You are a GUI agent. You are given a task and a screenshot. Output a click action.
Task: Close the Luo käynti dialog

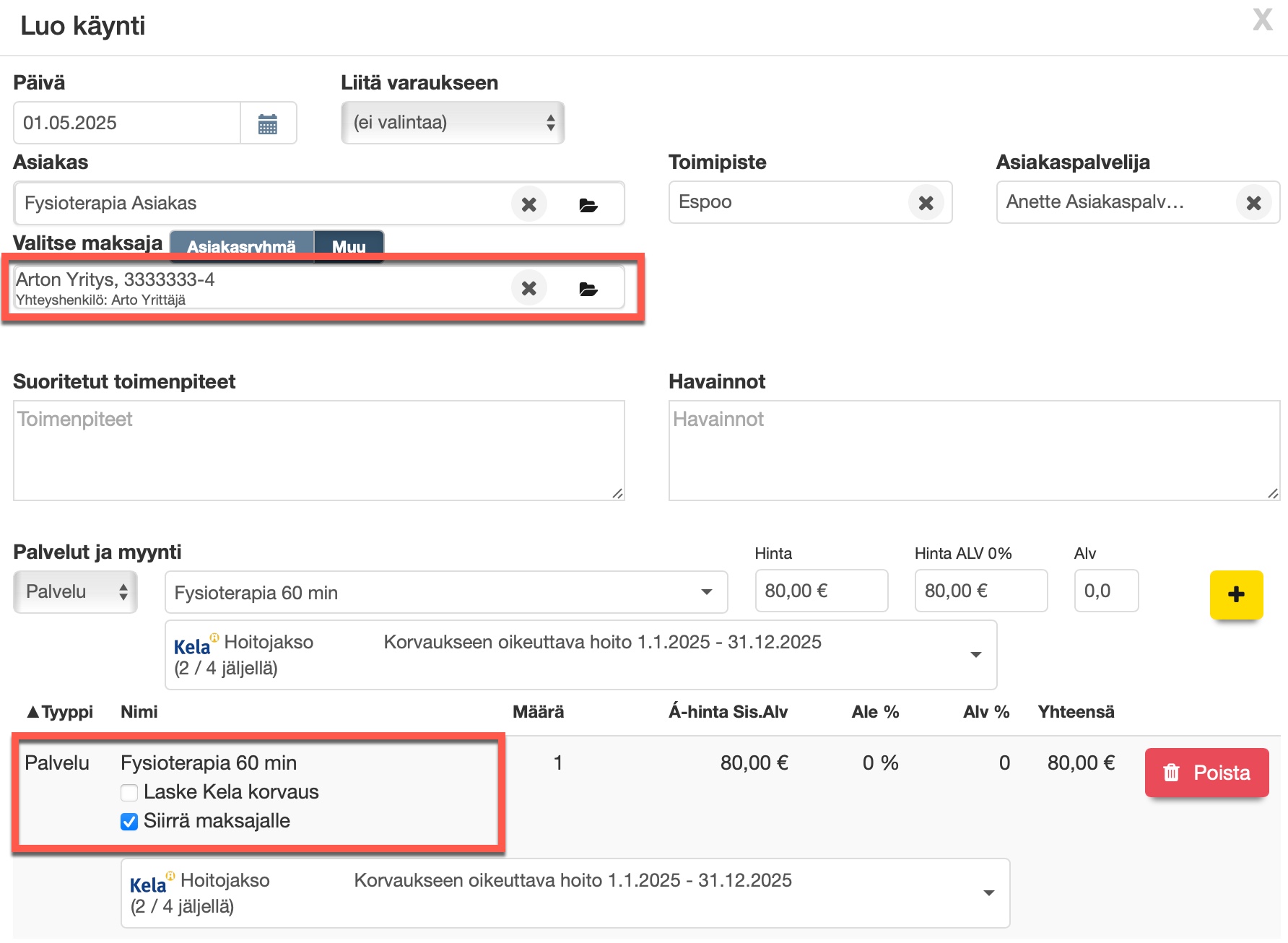click(x=1262, y=20)
